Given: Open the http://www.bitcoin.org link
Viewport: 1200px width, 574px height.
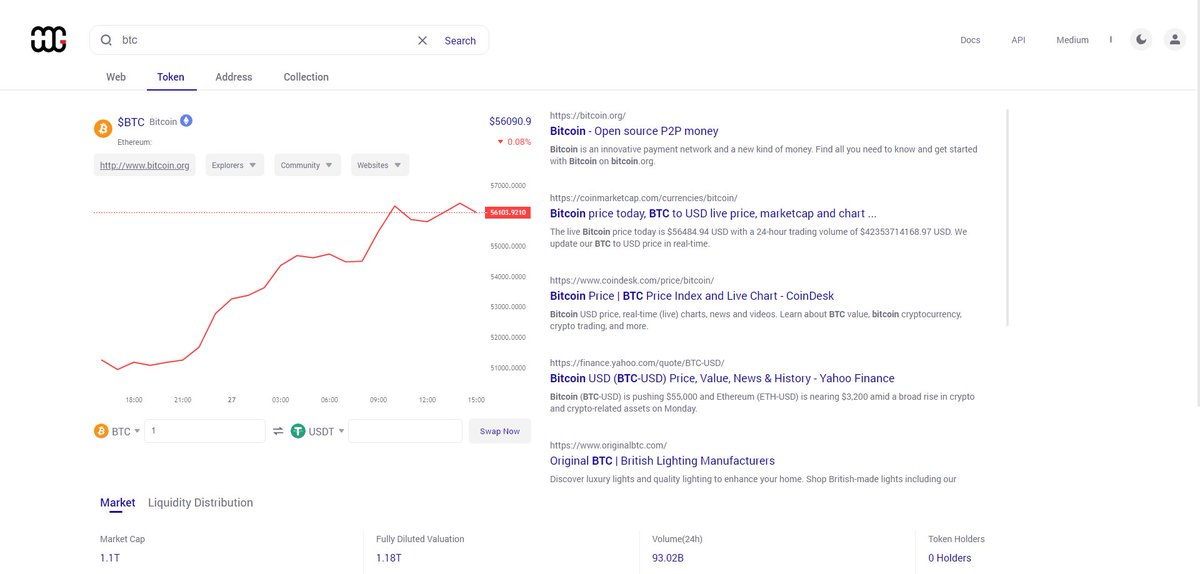Looking at the screenshot, I should coord(145,165).
